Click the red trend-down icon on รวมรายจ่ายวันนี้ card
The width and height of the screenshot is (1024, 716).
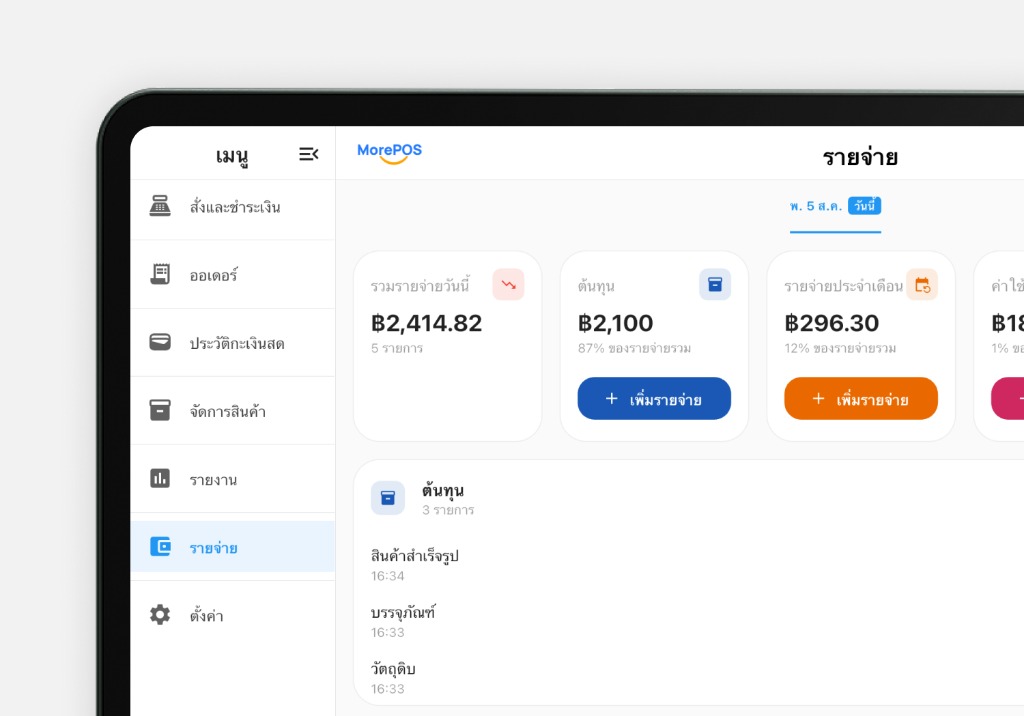508,285
